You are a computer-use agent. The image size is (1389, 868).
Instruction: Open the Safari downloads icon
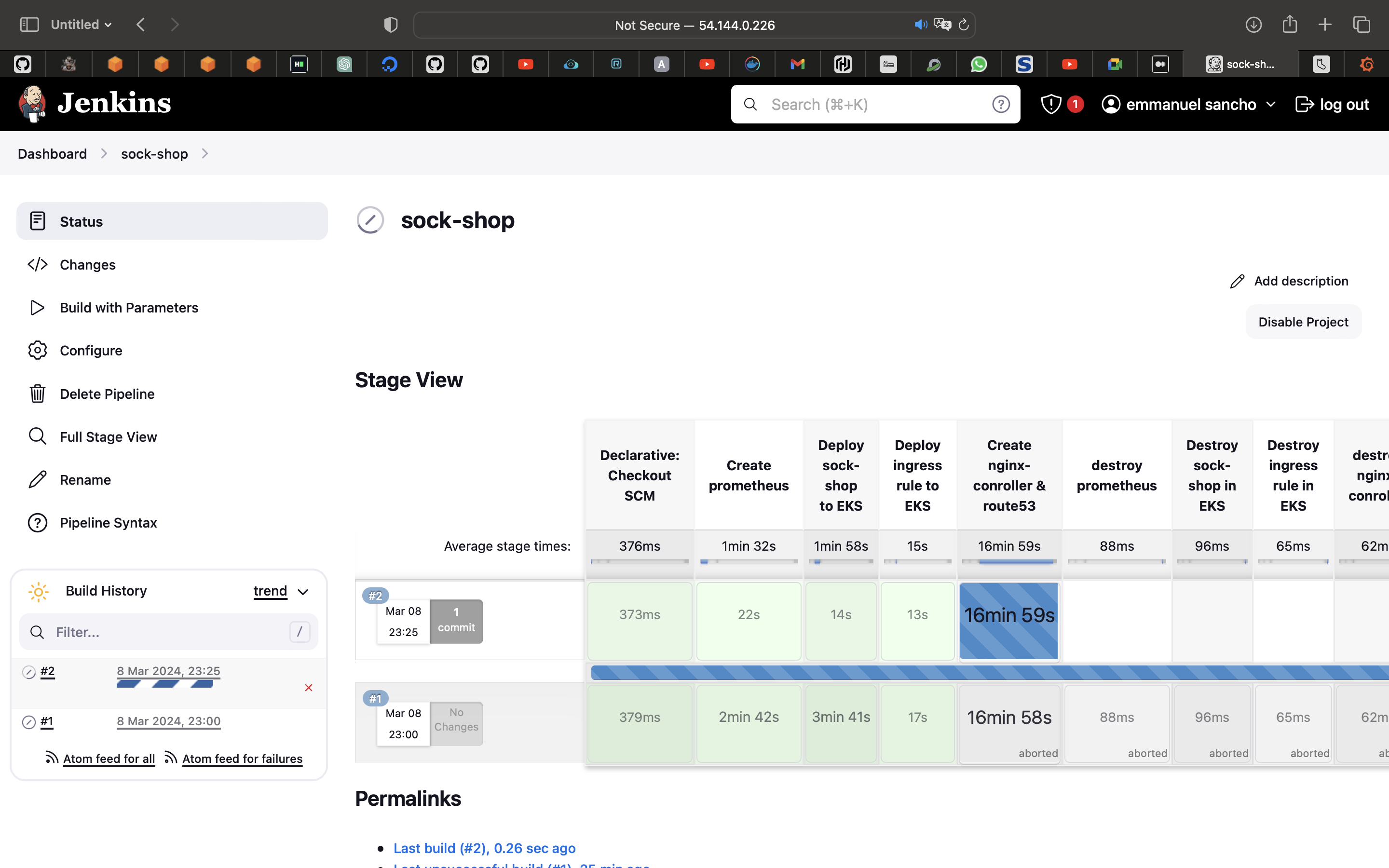click(1253, 25)
